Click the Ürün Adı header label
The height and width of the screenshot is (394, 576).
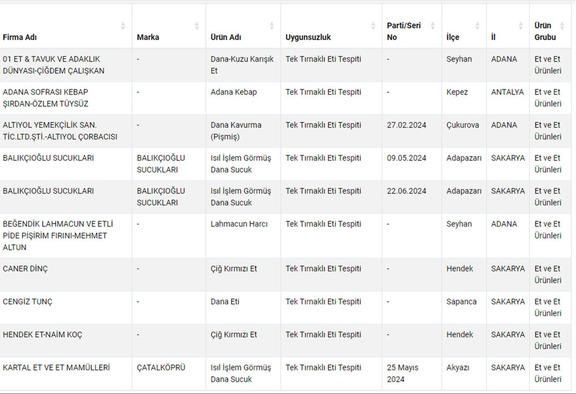coord(226,37)
